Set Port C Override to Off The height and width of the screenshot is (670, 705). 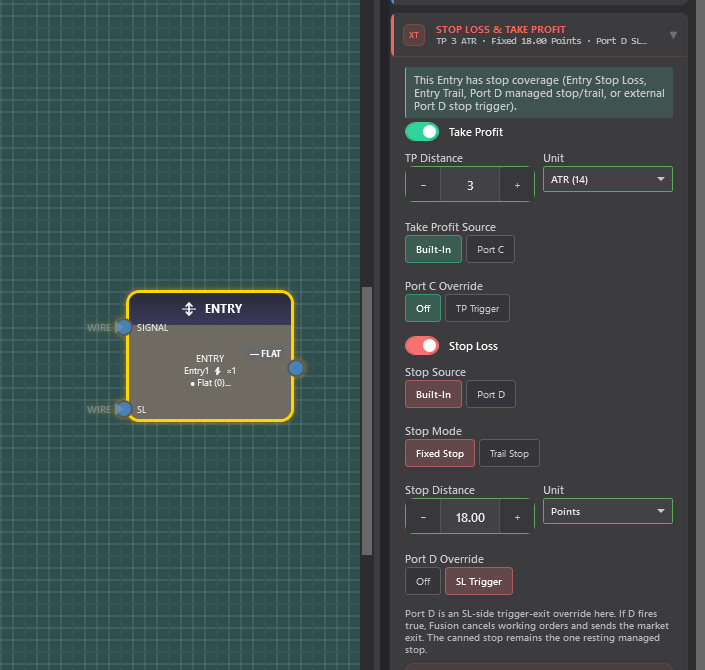pyautogui.click(x=423, y=308)
